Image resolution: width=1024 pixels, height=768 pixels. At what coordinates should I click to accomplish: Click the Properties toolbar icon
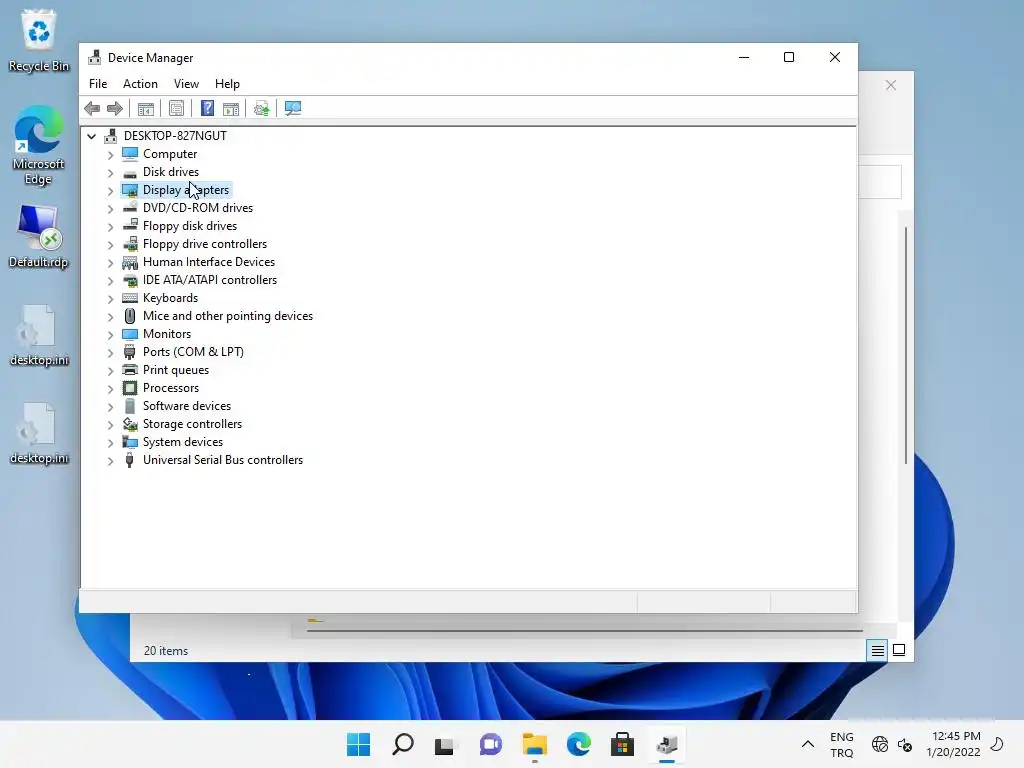pos(176,108)
